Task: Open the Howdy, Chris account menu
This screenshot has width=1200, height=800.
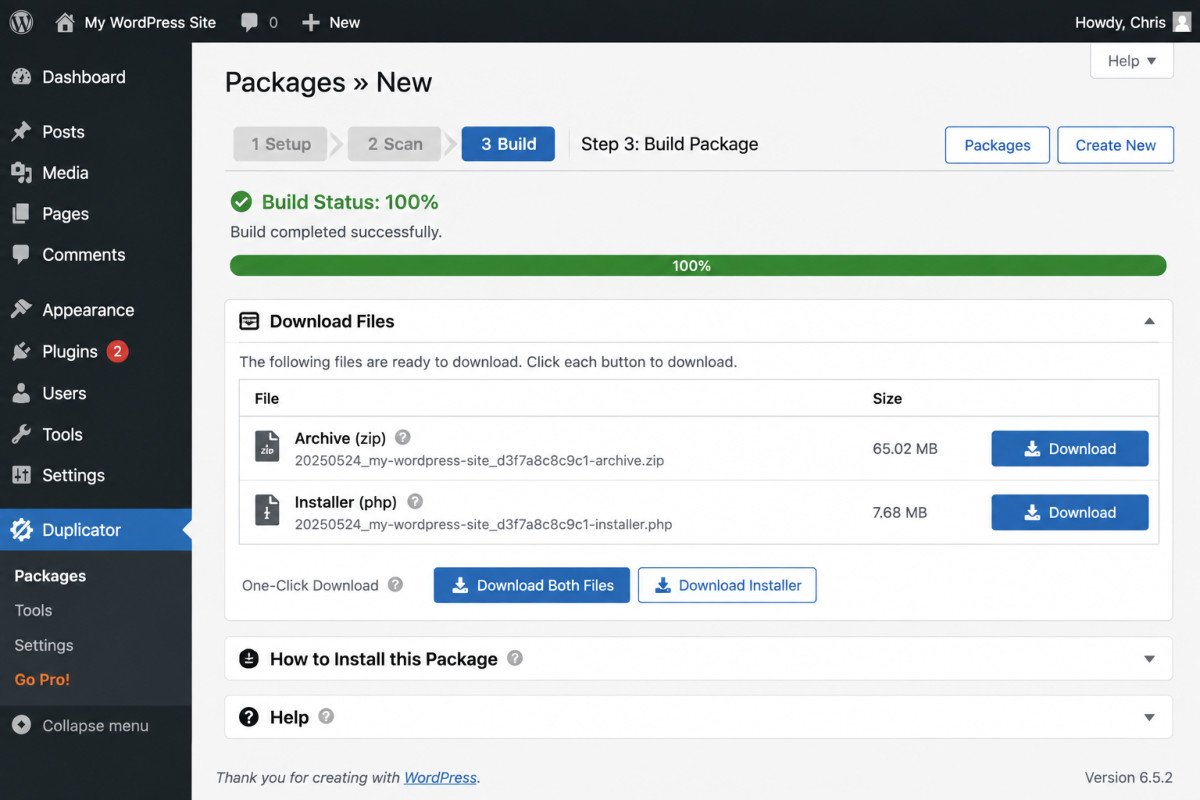Action: 1132,22
